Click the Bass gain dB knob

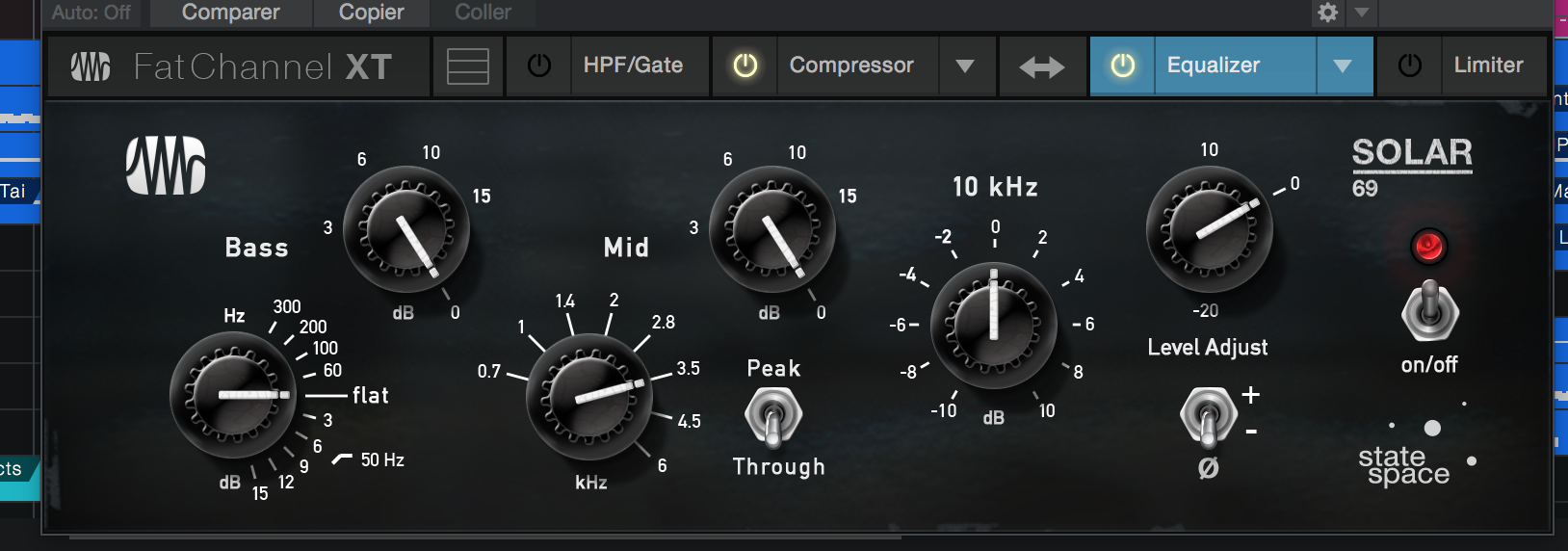point(406,229)
